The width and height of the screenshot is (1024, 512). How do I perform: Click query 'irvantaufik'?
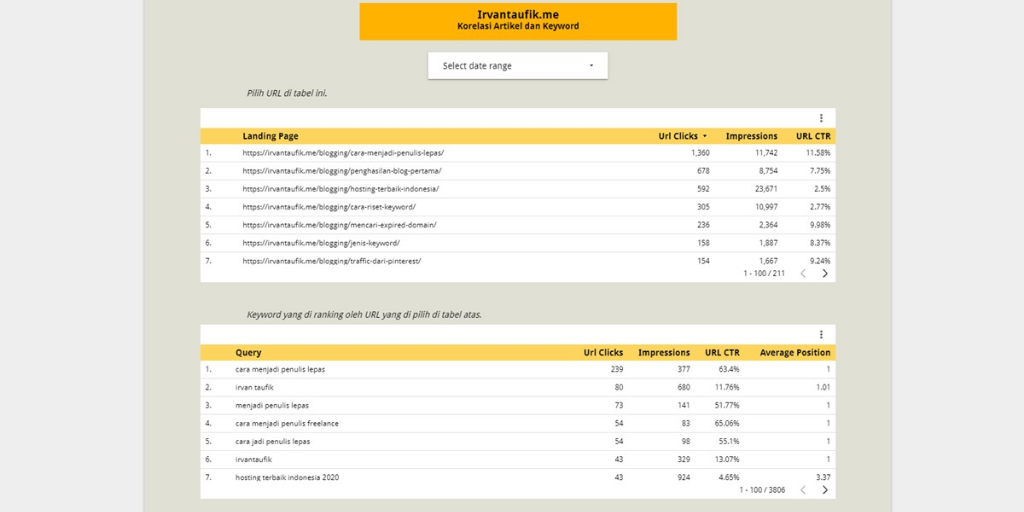coord(253,459)
